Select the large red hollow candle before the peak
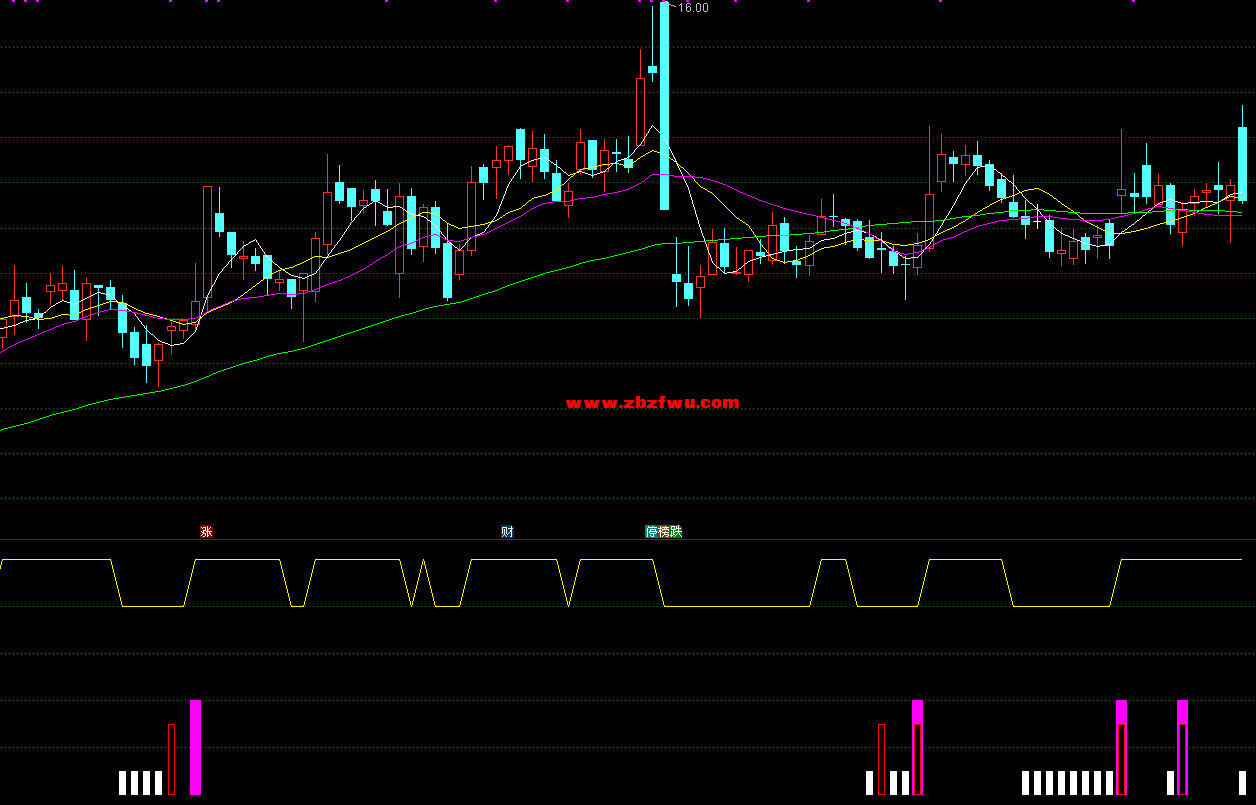This screenshot has width=1256, height=805. (640, 112)
